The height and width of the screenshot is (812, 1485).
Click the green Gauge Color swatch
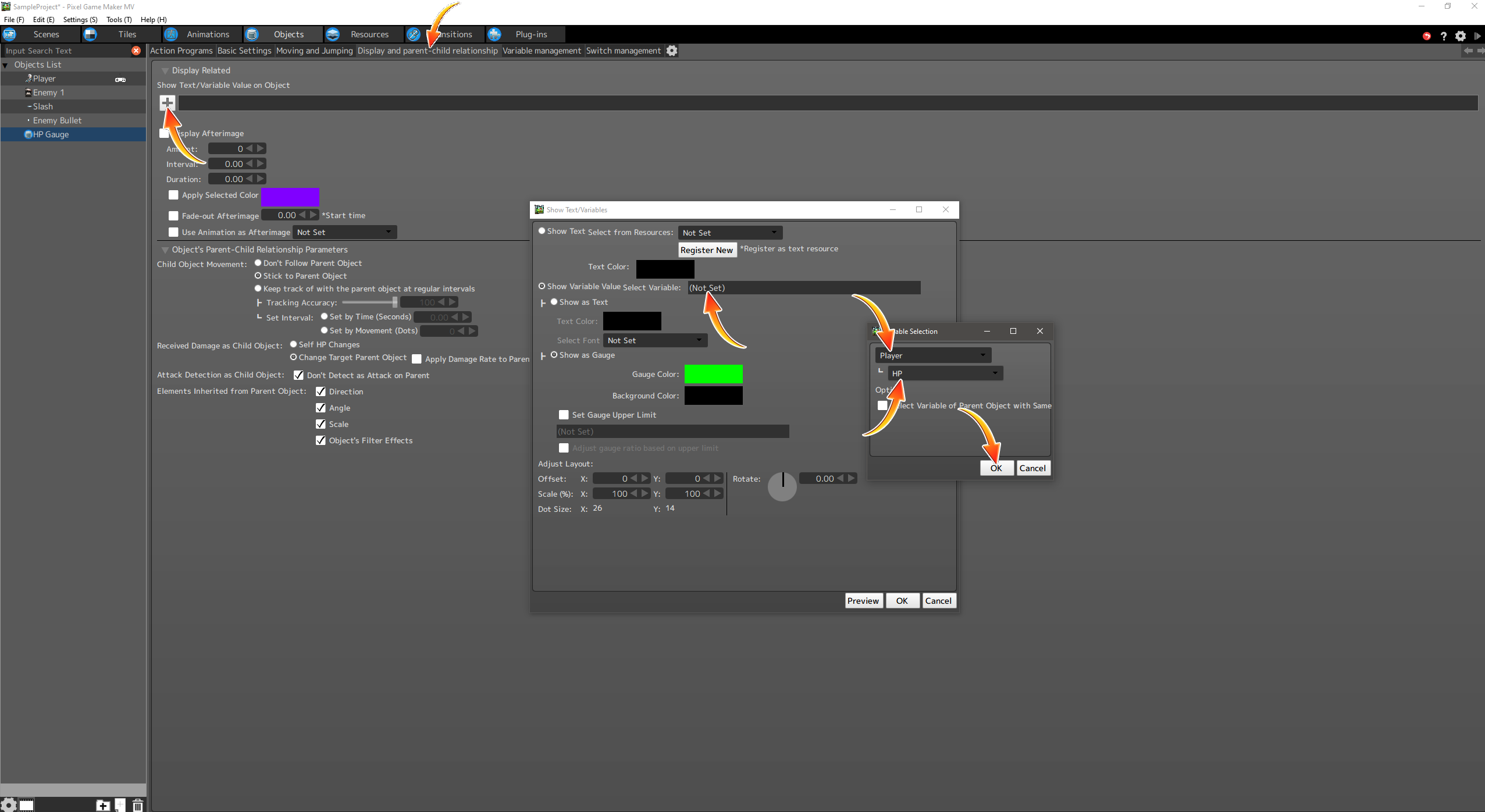713,374
